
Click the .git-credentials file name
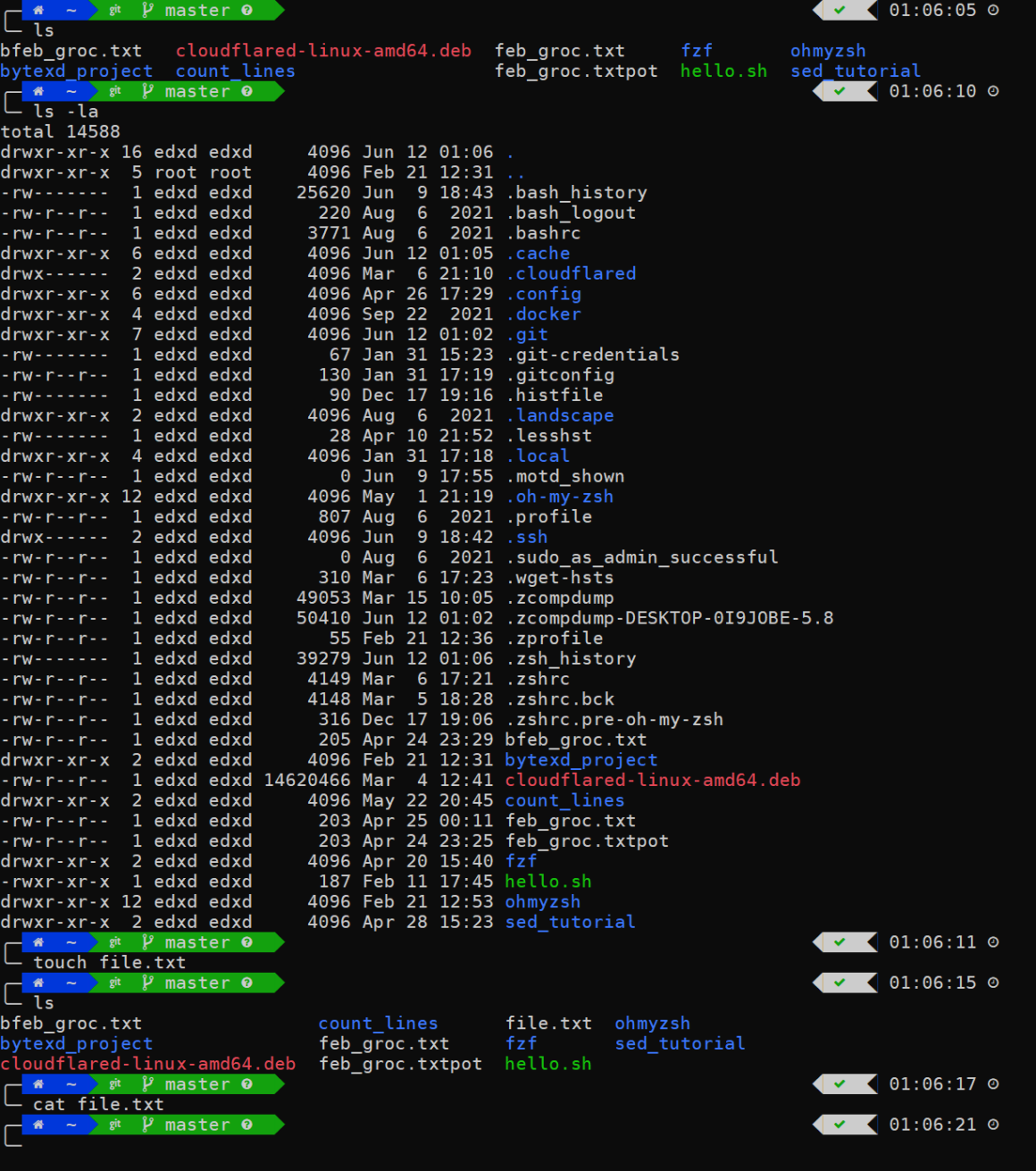pos(593,355)
